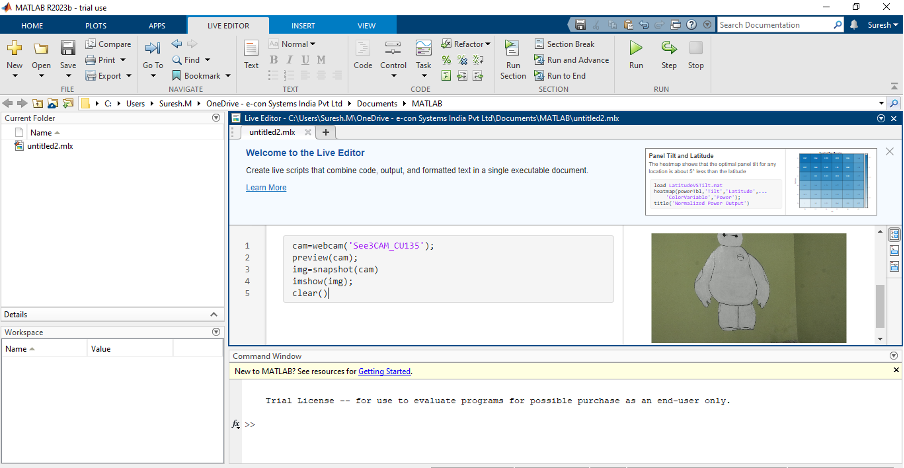Image resolution: width=904 pixels, height=468 pixels.
Task: Click the Code insert icon
Action: 363,48
